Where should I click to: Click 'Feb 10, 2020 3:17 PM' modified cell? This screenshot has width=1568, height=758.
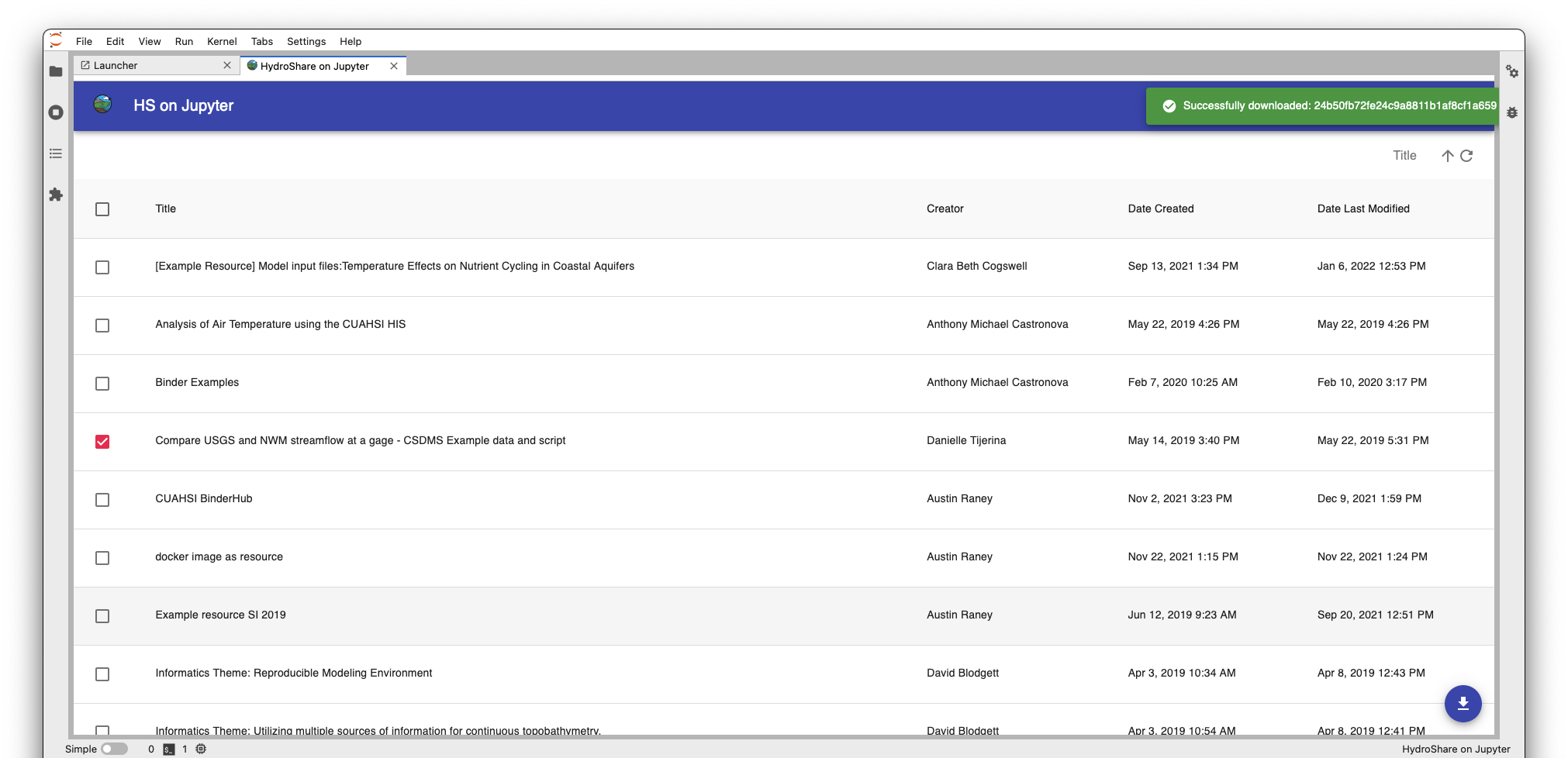coord(1371,382)
